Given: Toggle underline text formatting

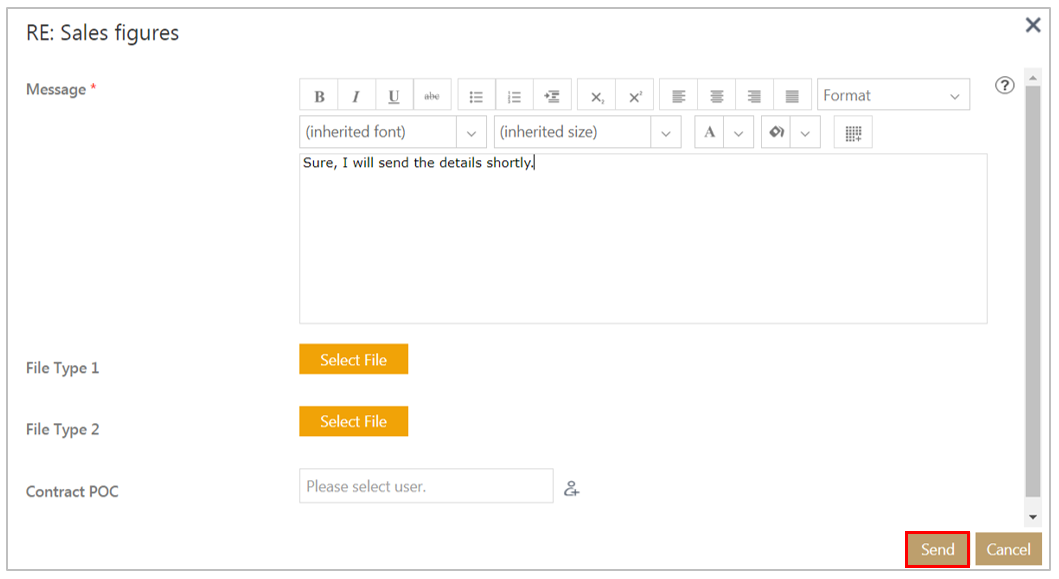Looking at the screenshot, I should pyautogui.click(x=394, y=96).
